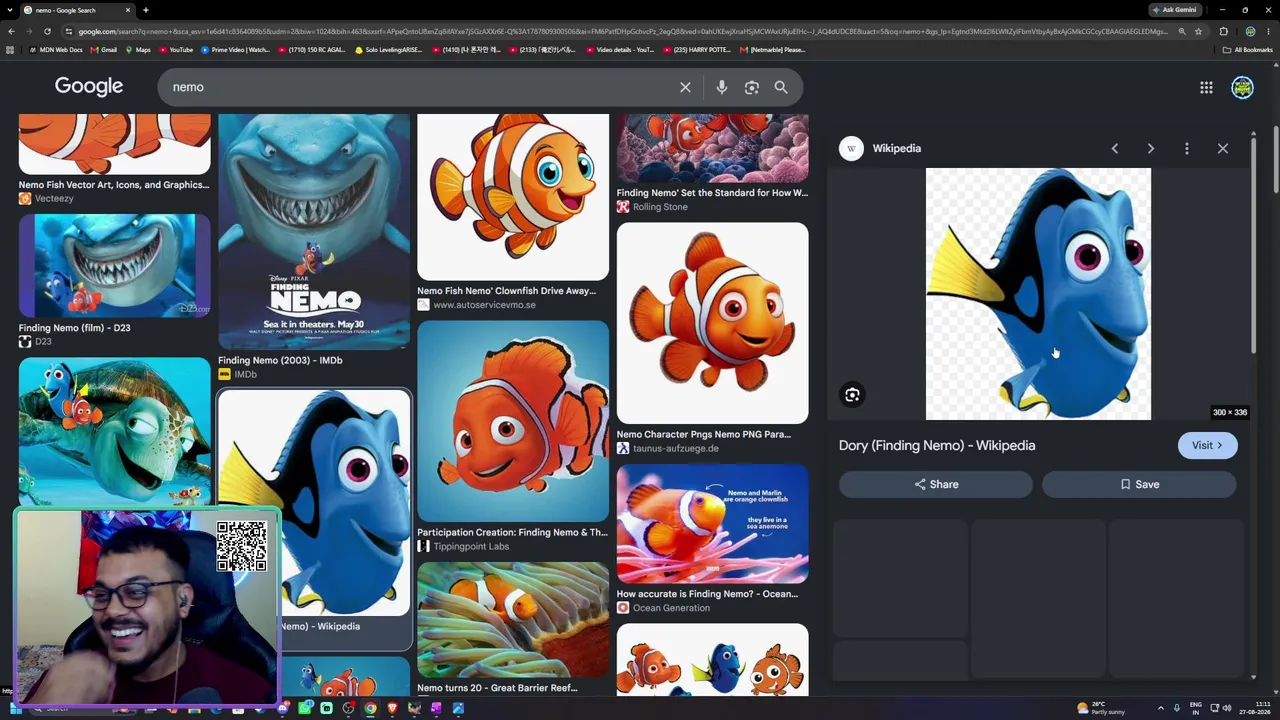Switch the ENG IN input language

tap(1195, 708)
